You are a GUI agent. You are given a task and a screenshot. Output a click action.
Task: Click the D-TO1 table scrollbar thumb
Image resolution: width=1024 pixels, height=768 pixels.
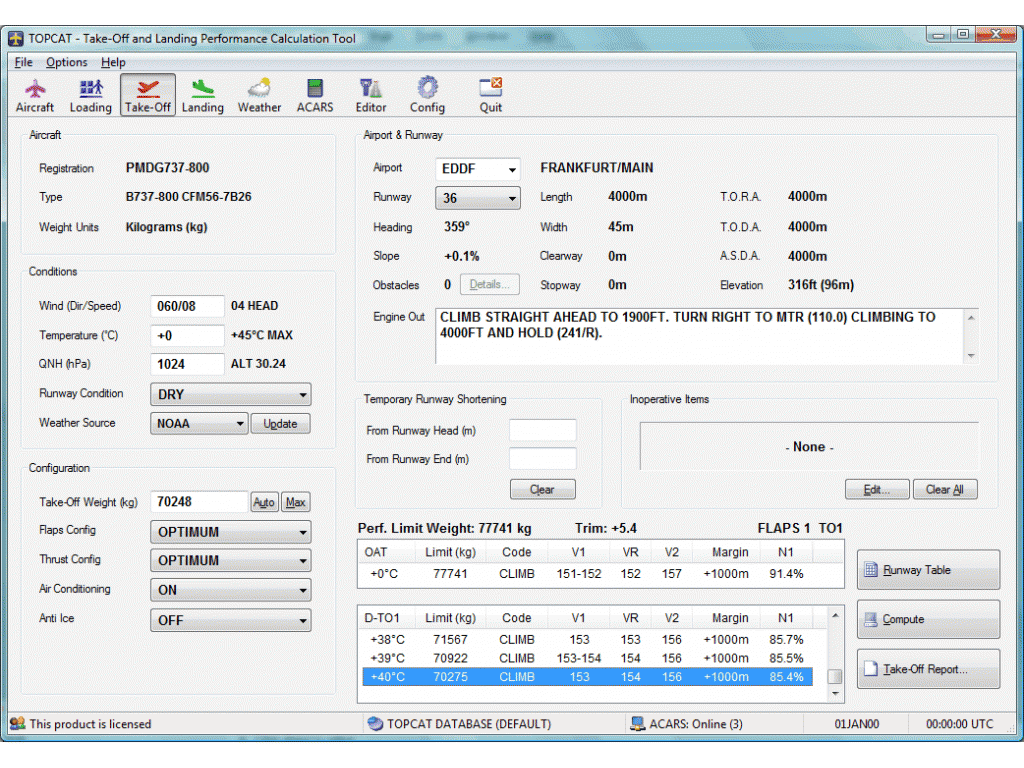tap(835, 677)
